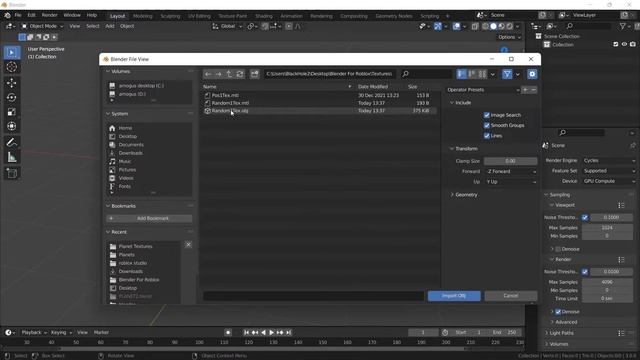Exclude Collection from view layer checkbox
The height and width of the screenshot is (360, 640).
point(616,44)
